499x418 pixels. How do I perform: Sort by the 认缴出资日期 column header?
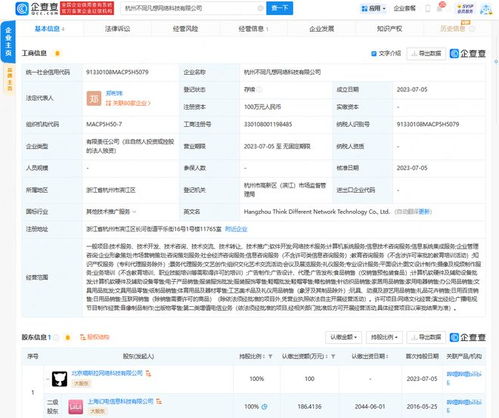pos(370,357)
